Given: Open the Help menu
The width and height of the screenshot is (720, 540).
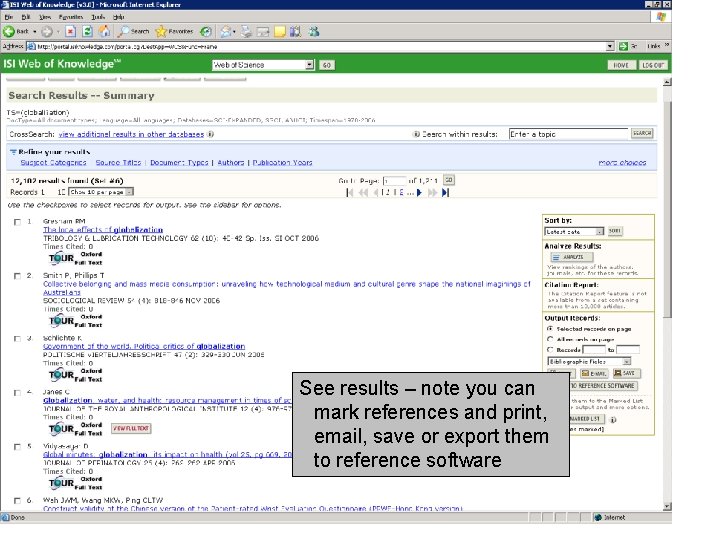Looking at the screenshot, I should tap(118, 17).
